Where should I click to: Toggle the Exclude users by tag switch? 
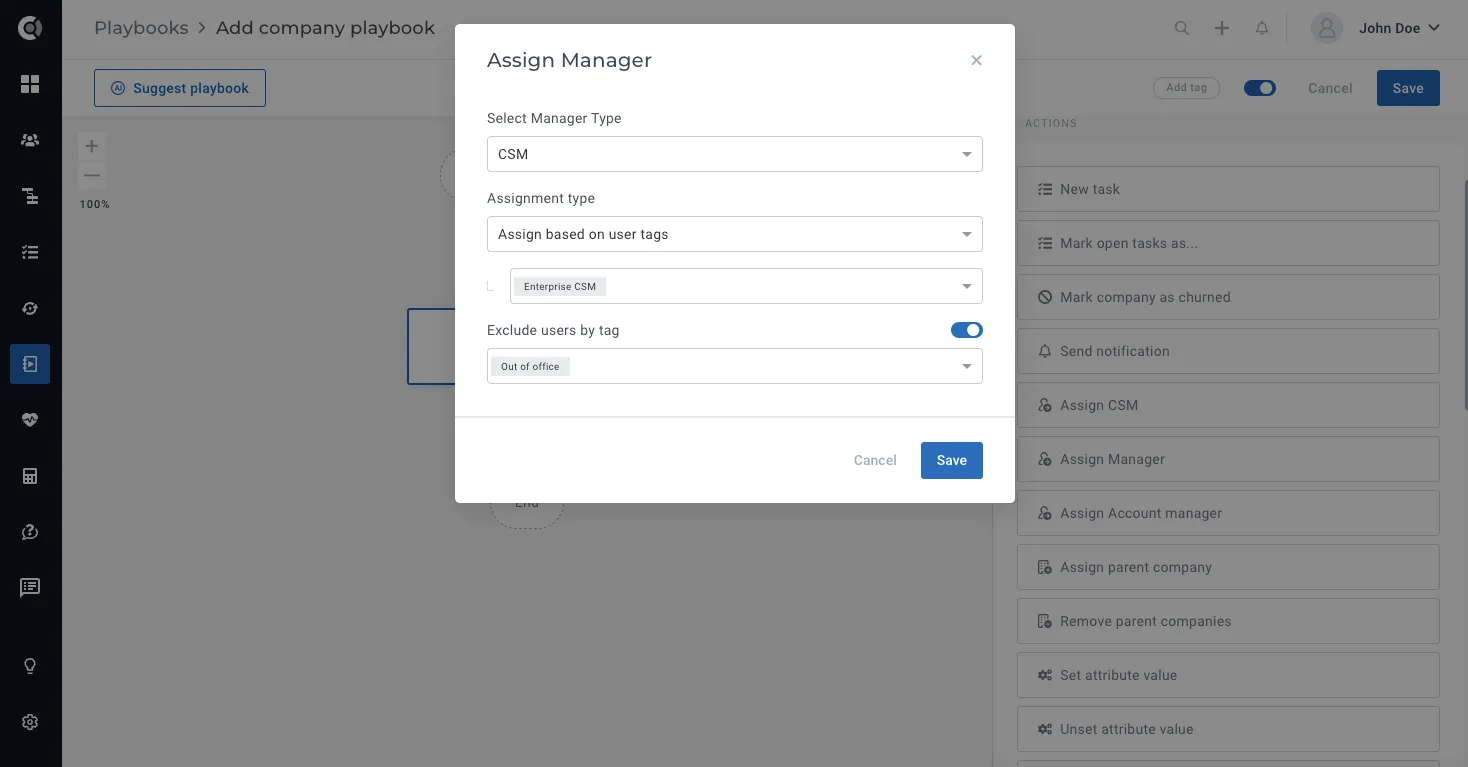click(967, 330)
